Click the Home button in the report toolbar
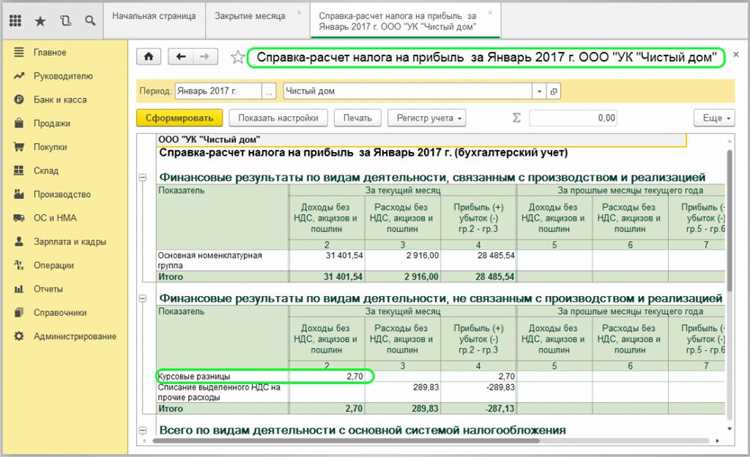This screenshot has width=750, height=457. 149,57
